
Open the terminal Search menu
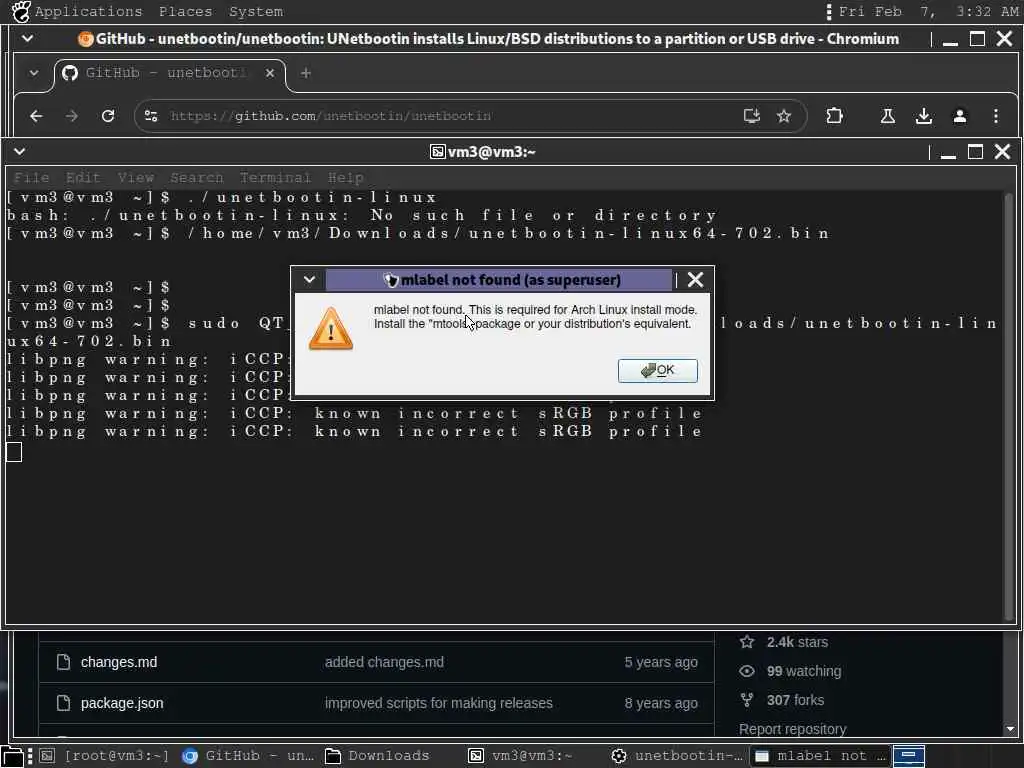[x=197, y=178]
